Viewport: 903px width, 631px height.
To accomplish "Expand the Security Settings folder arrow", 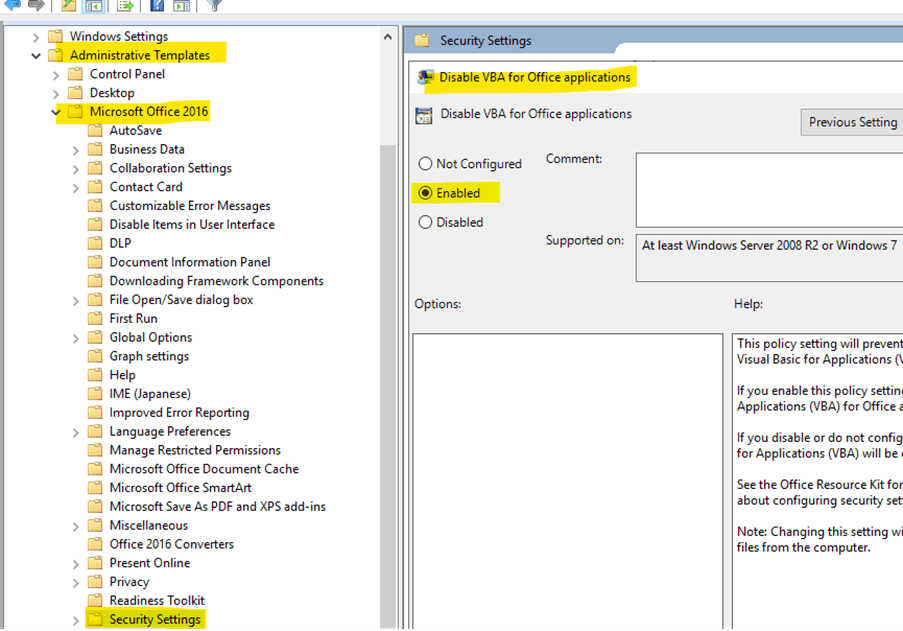I will (75, 621).
